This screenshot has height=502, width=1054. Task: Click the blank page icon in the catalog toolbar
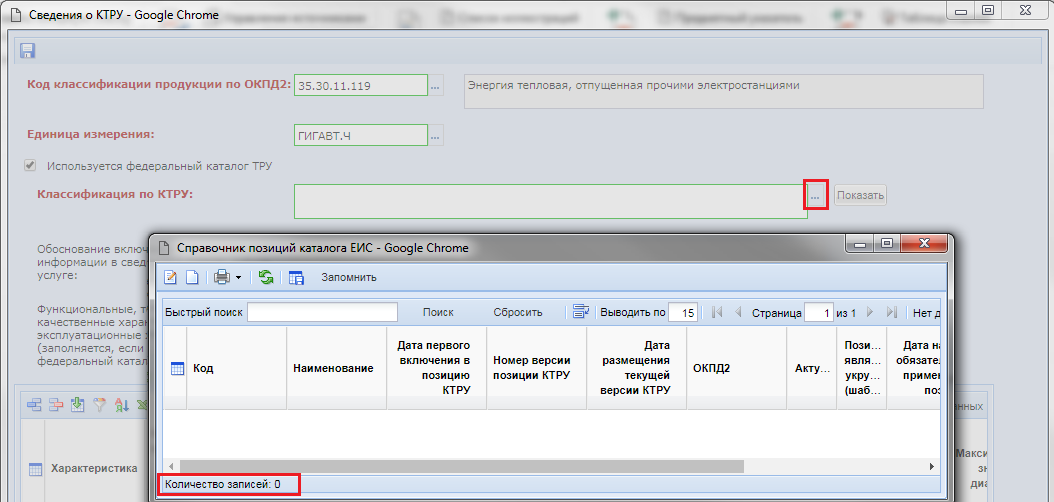(192, 277)
